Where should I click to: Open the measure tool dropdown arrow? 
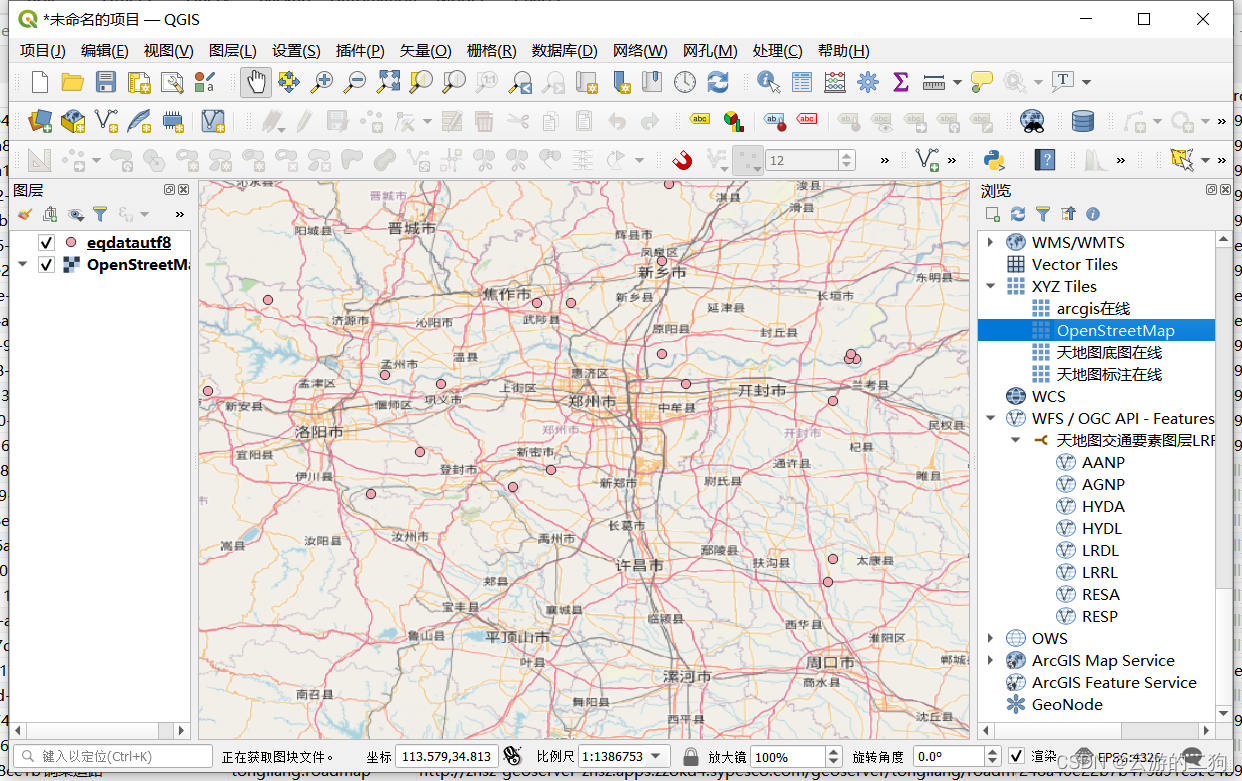(957, 82)
